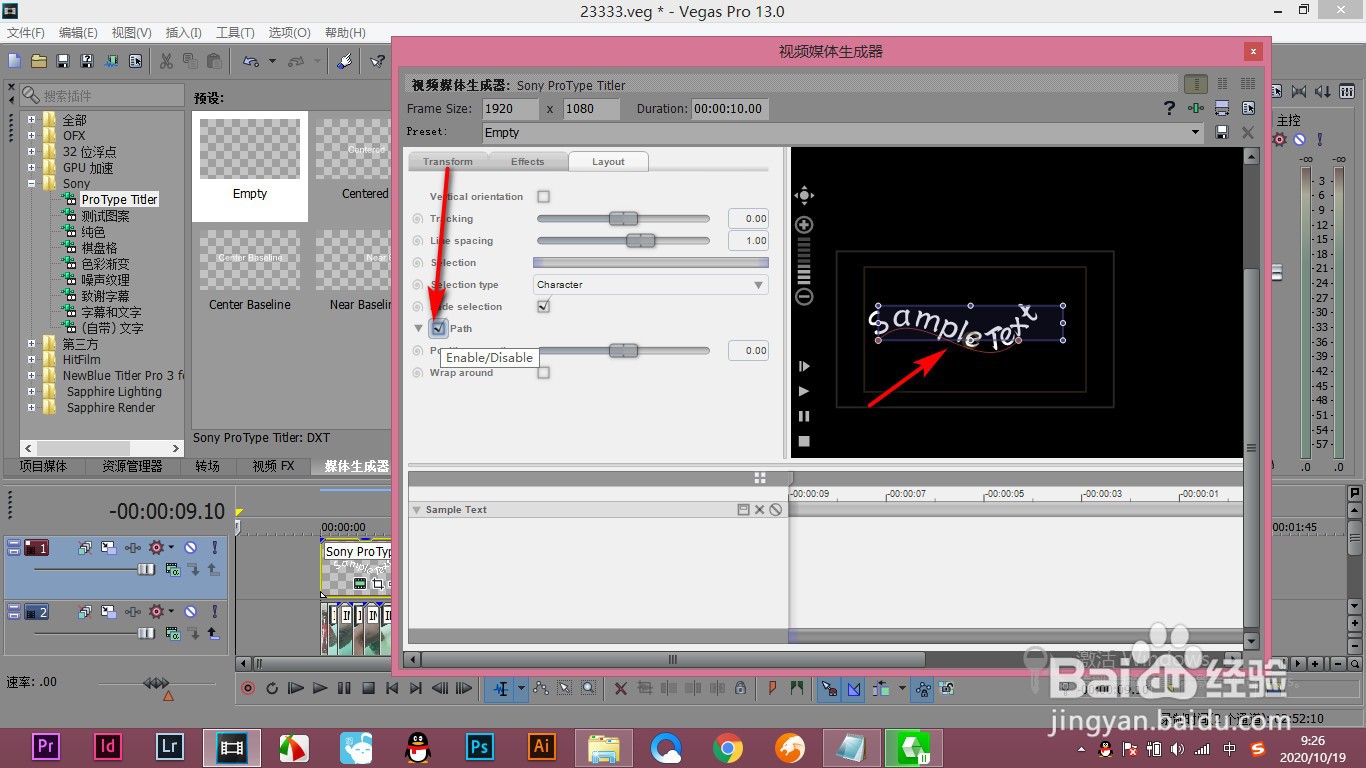Mute track 1 with the circle icon
The height and width of the screenshot is (768, 1366).
190,547
